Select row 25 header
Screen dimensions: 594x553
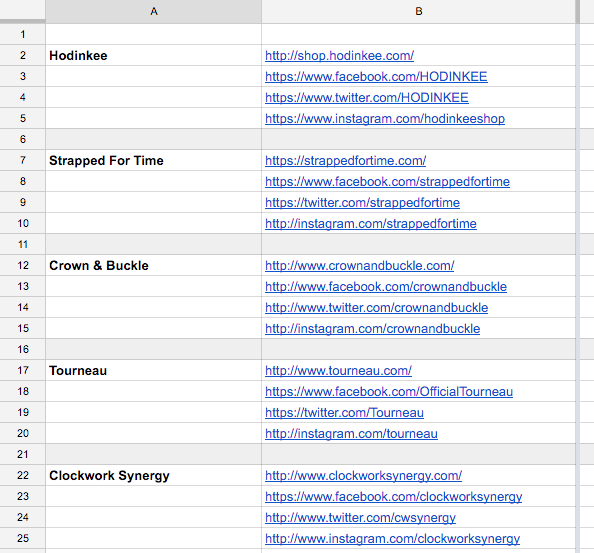23,538
